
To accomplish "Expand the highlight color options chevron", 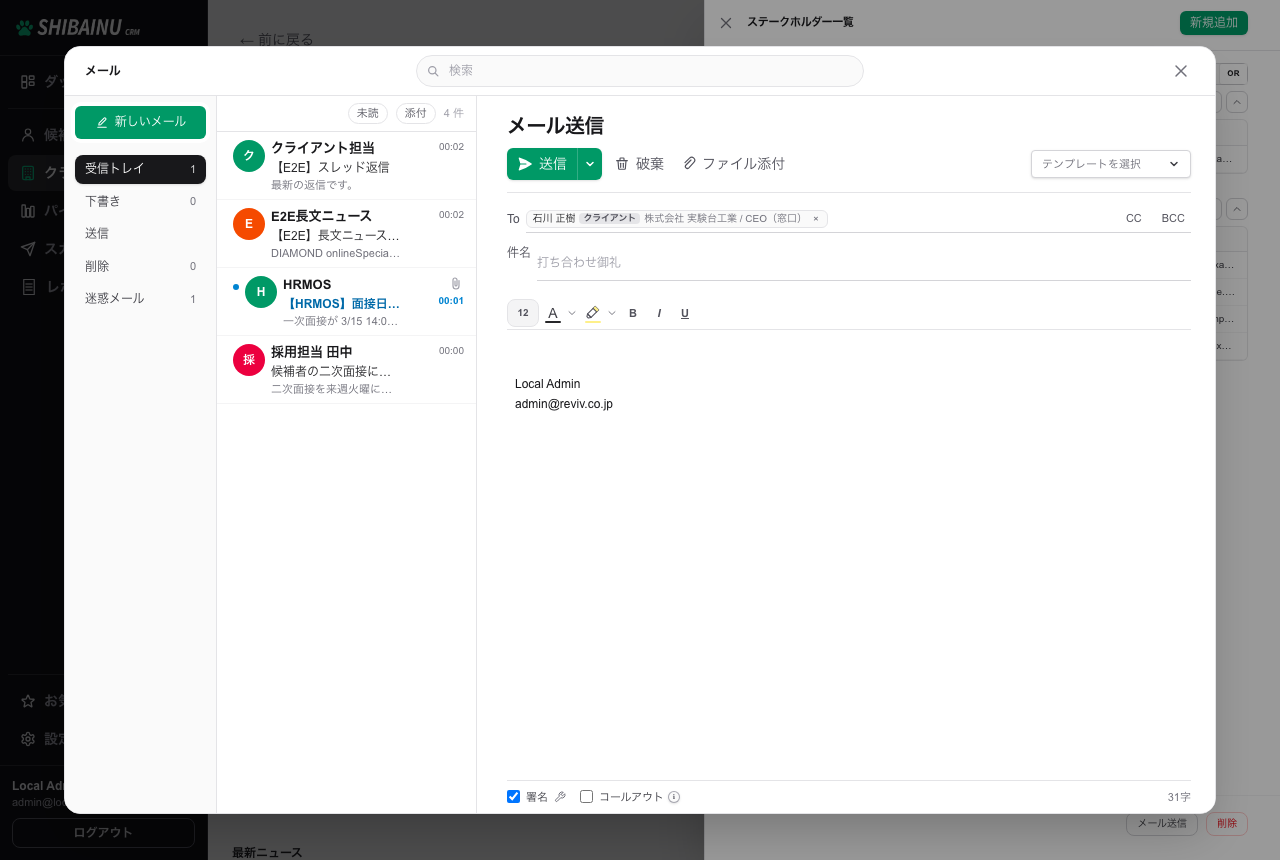I will 612,313.
